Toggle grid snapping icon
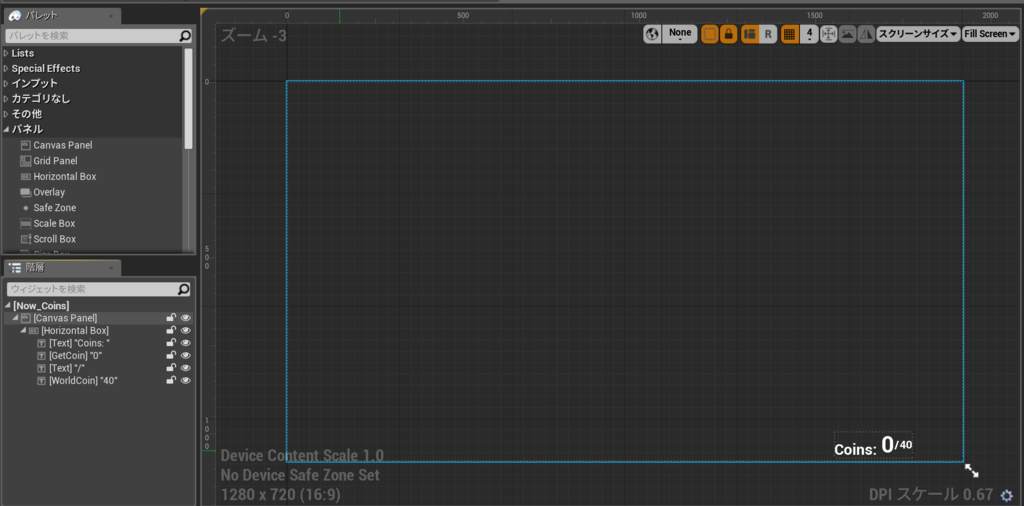The height and width of the screenshot is (506, 1024). click(789, 34)
